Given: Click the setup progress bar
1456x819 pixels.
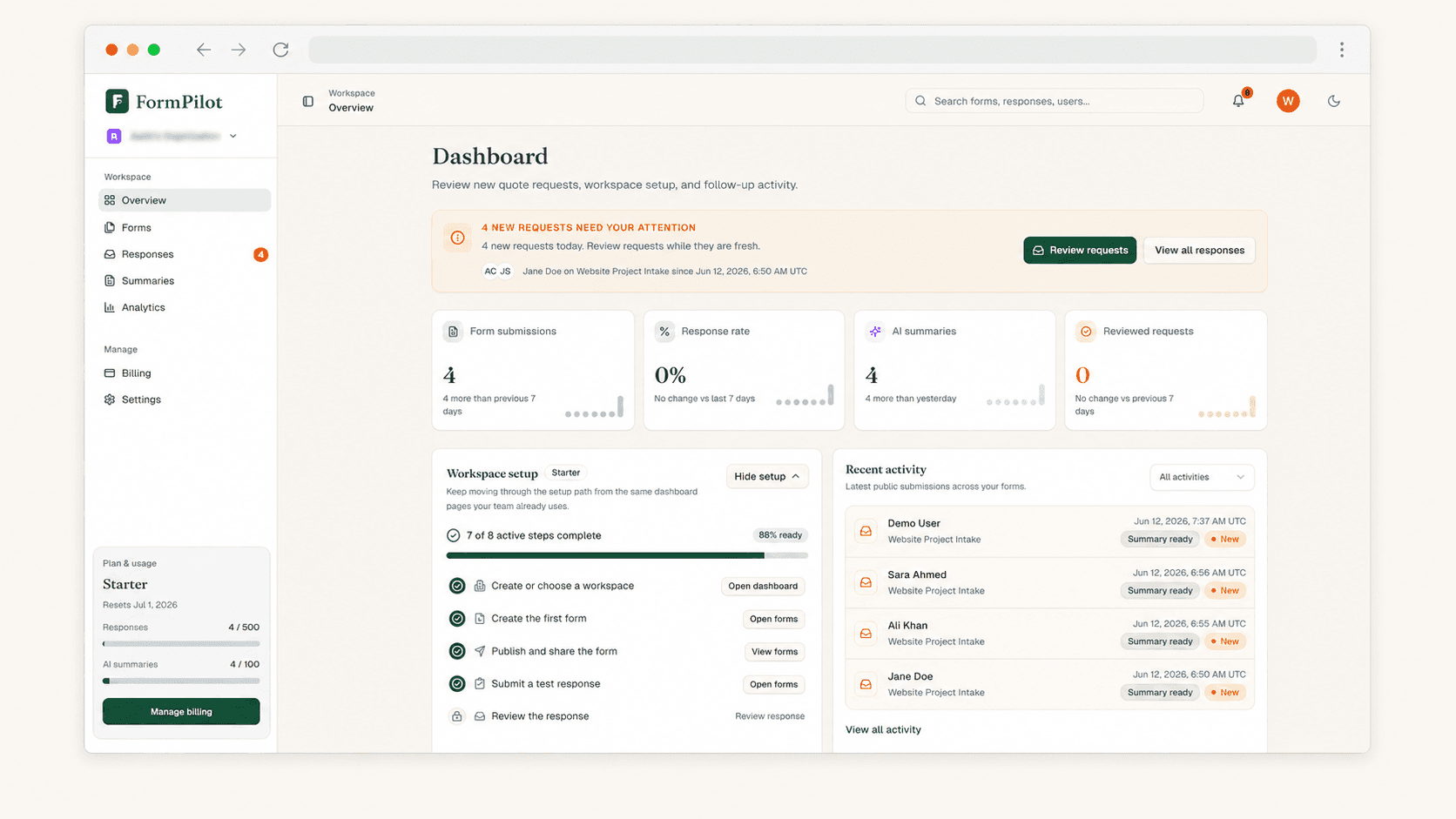Looking at the screenshot, I should click(627, 555).
